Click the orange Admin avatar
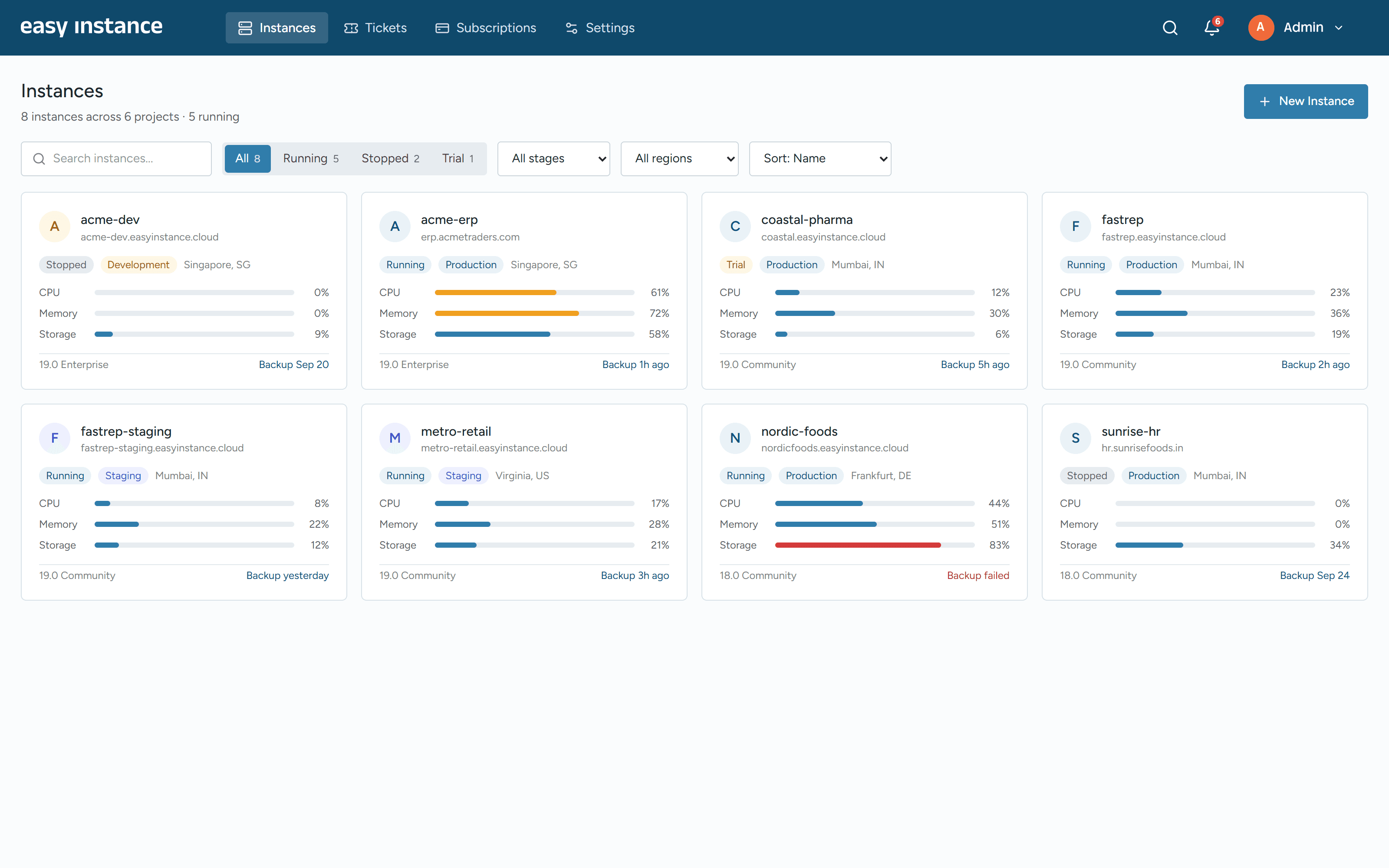The image size is (1389, 868). click(1261, 27)
